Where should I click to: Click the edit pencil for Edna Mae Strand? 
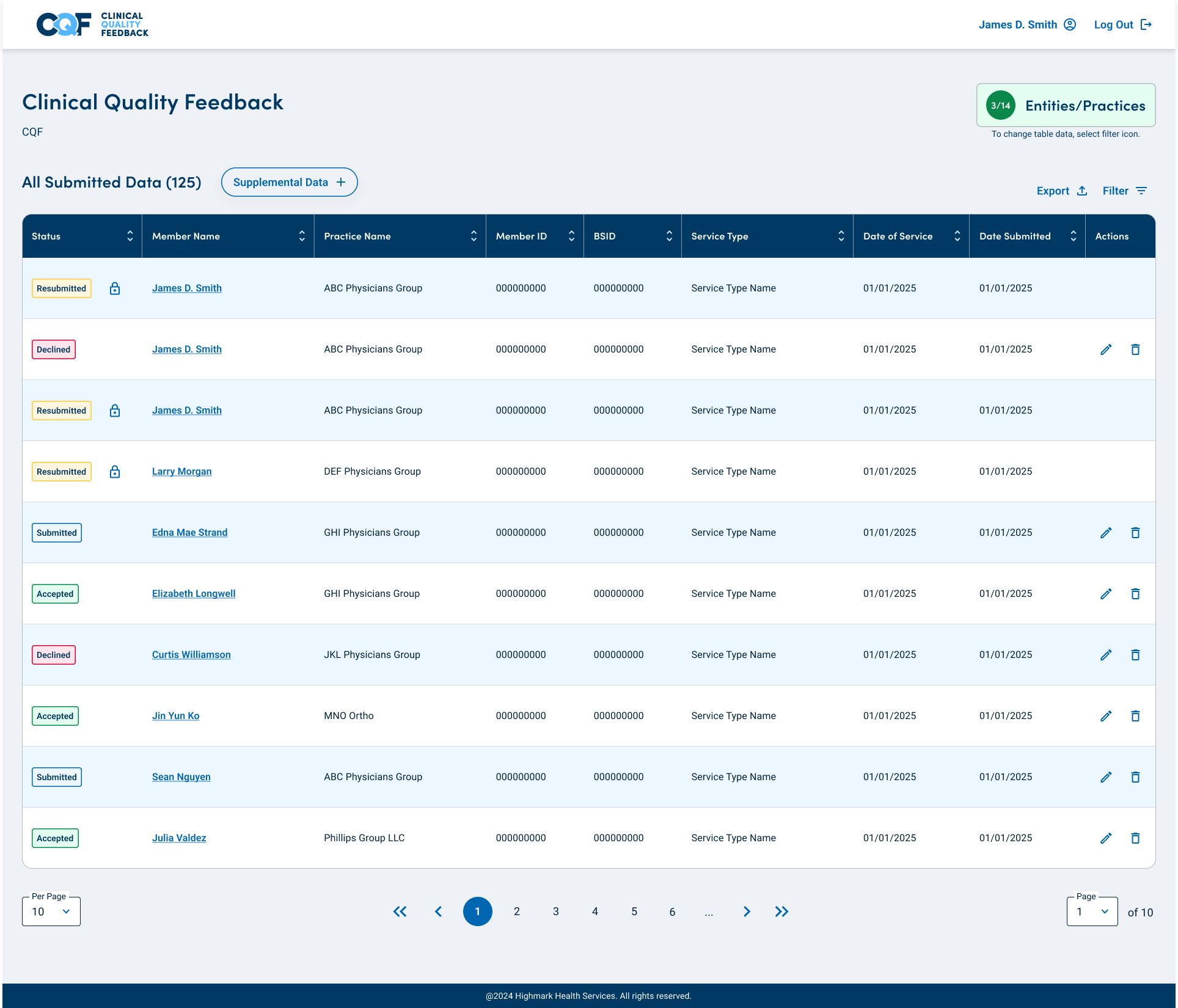coord(1106,533)
